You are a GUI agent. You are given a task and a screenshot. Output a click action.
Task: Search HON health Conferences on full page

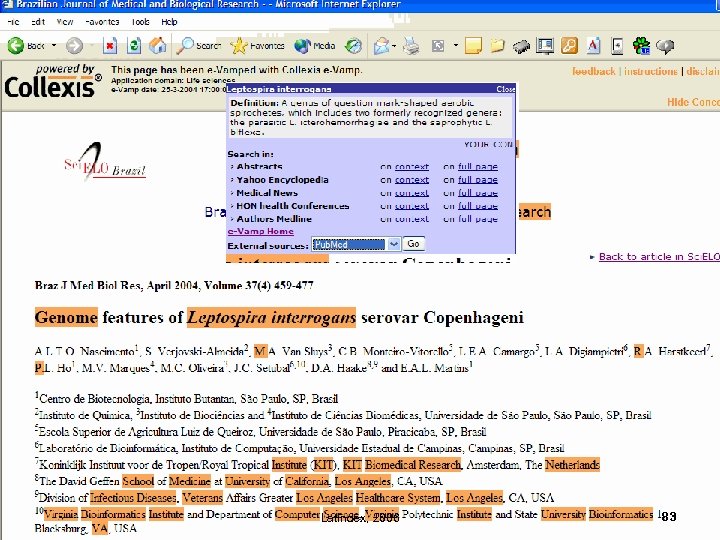[478, 206]
